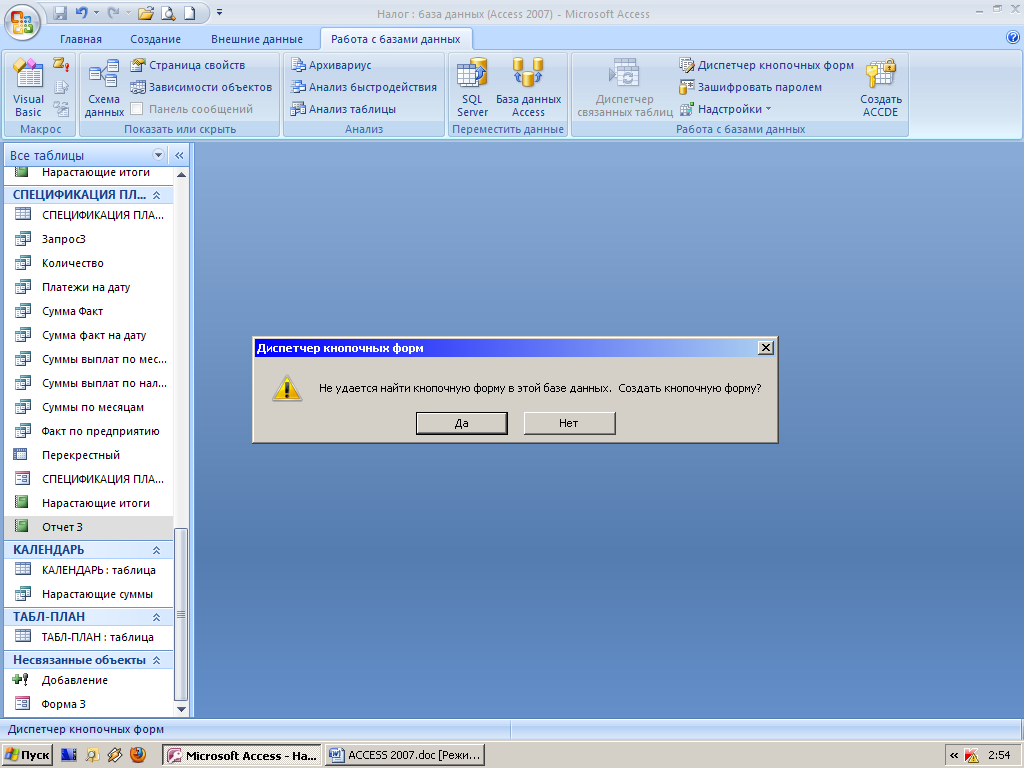Move data to SQL Server
1024x768 pixels.
point(472,88)
